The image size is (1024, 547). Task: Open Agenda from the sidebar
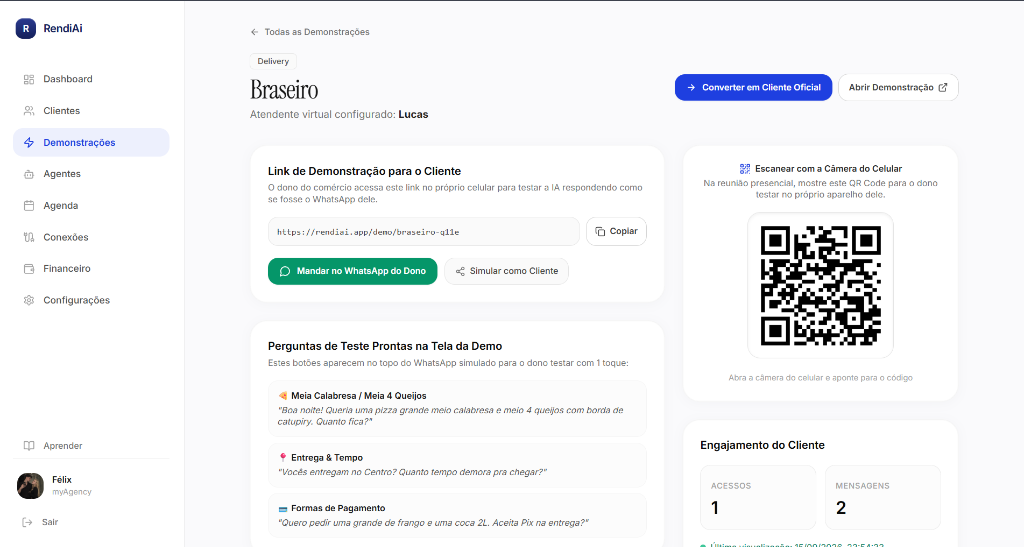pyautogui.click(x=91, y=206)
